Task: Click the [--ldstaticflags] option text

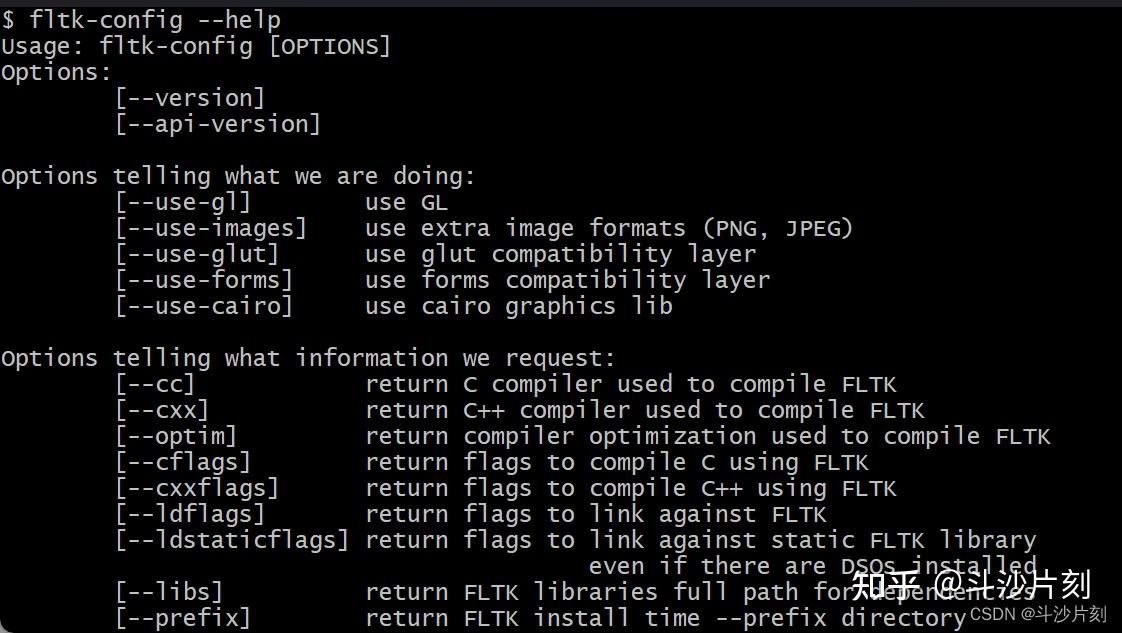Action: tap(232, 540)
